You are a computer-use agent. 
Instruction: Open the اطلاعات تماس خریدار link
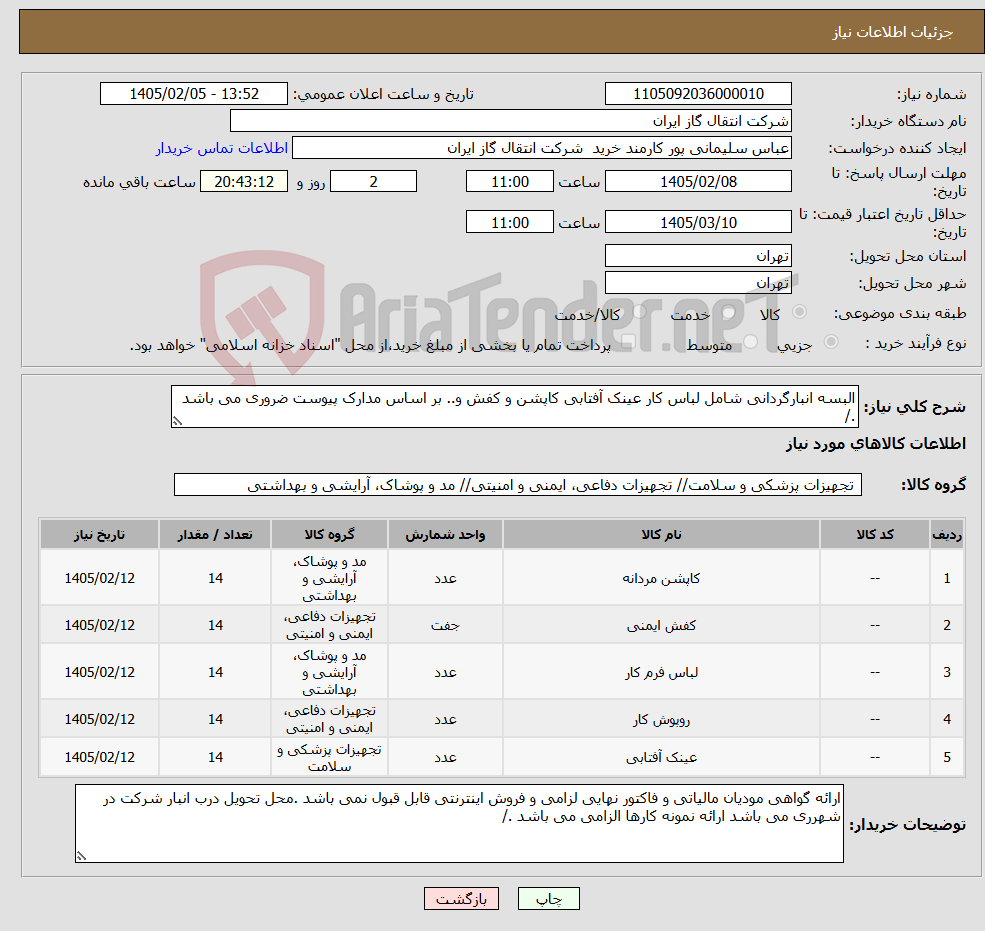[x=222, y=148]
